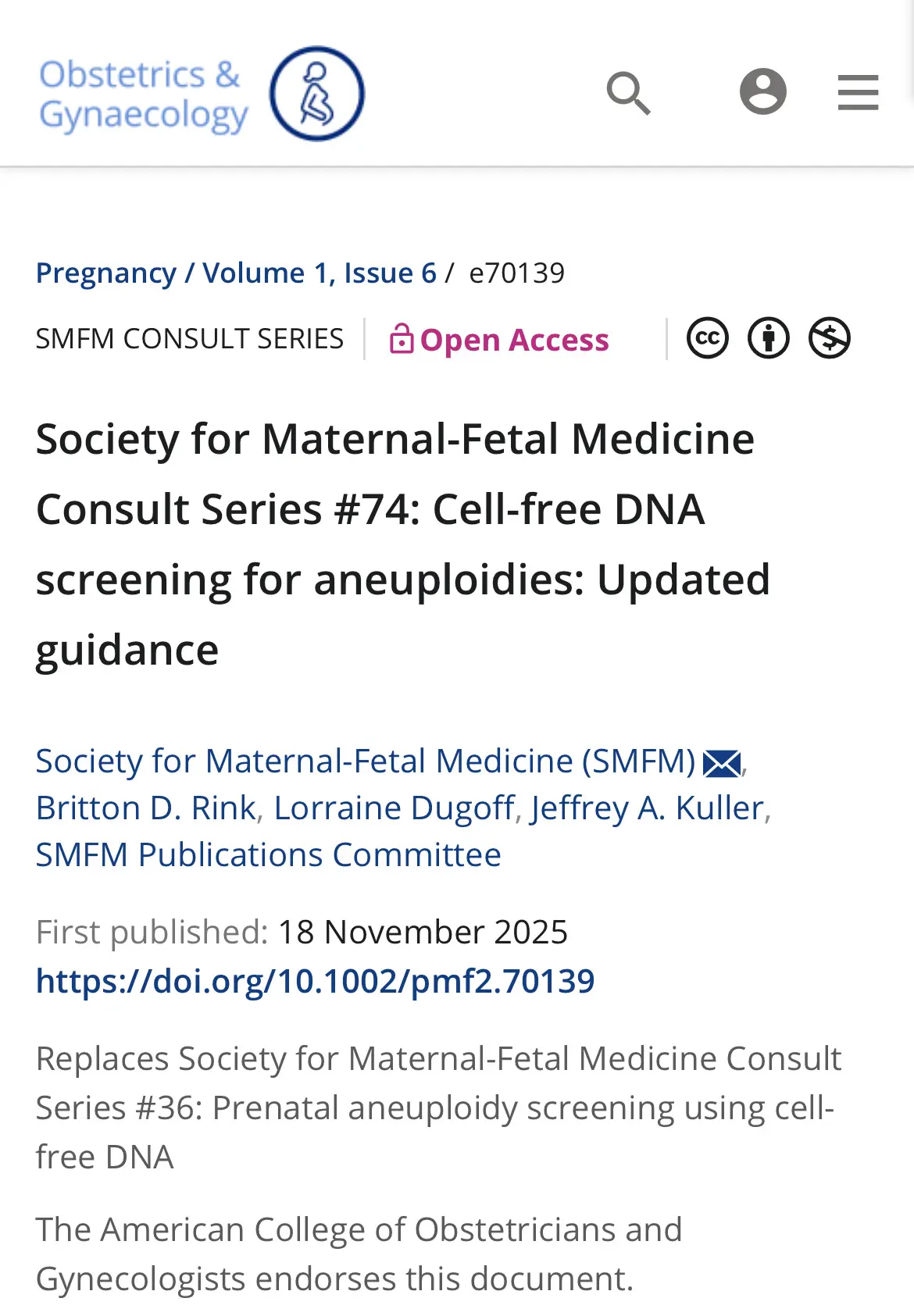This screenshot has width=914, height=1316.
Task: Click the Creative Commons CC icon
Action: pyautogui.click(x=708, y=338)
